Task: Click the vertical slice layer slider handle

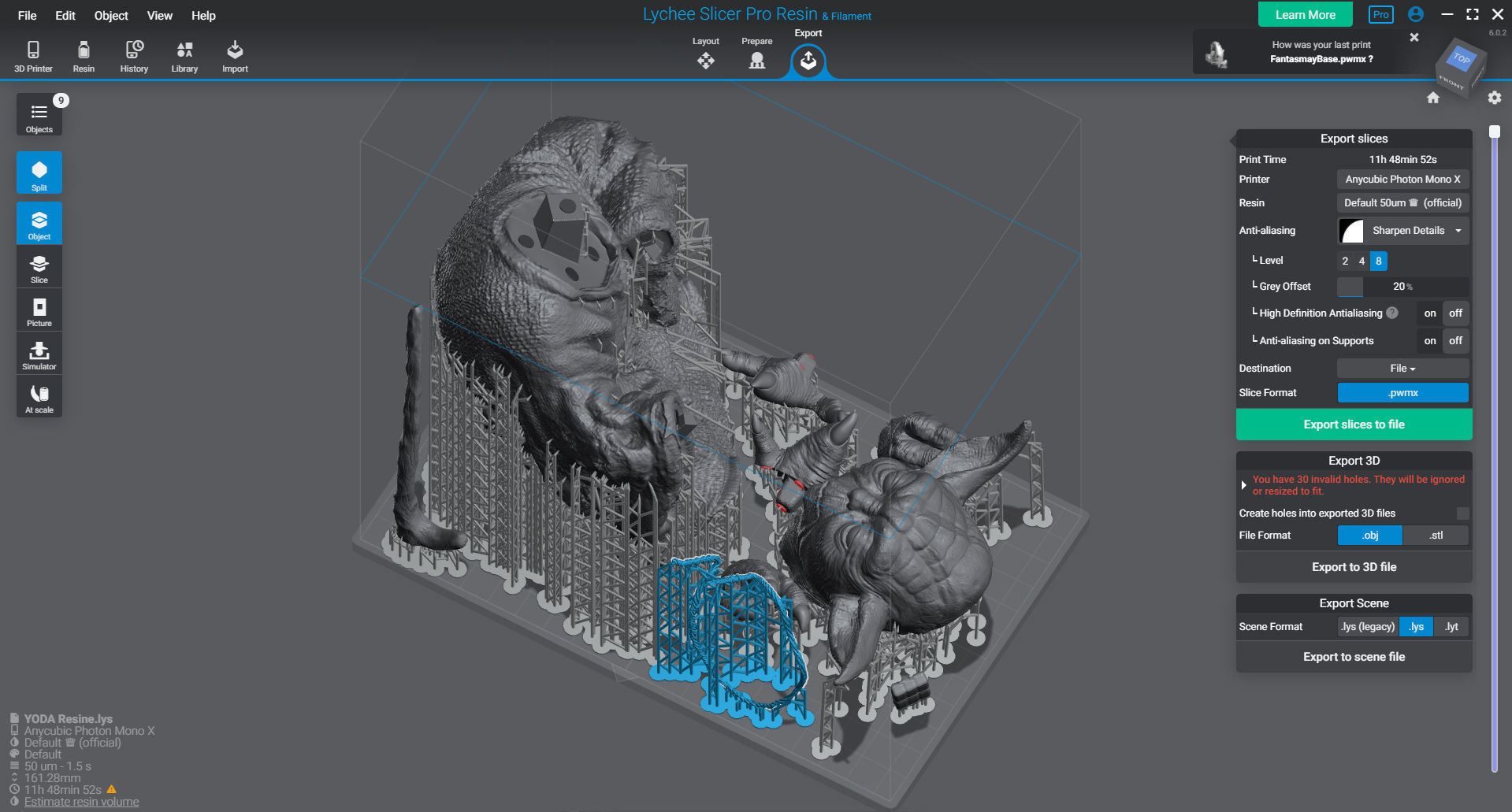Action: tap(1494, 132)
